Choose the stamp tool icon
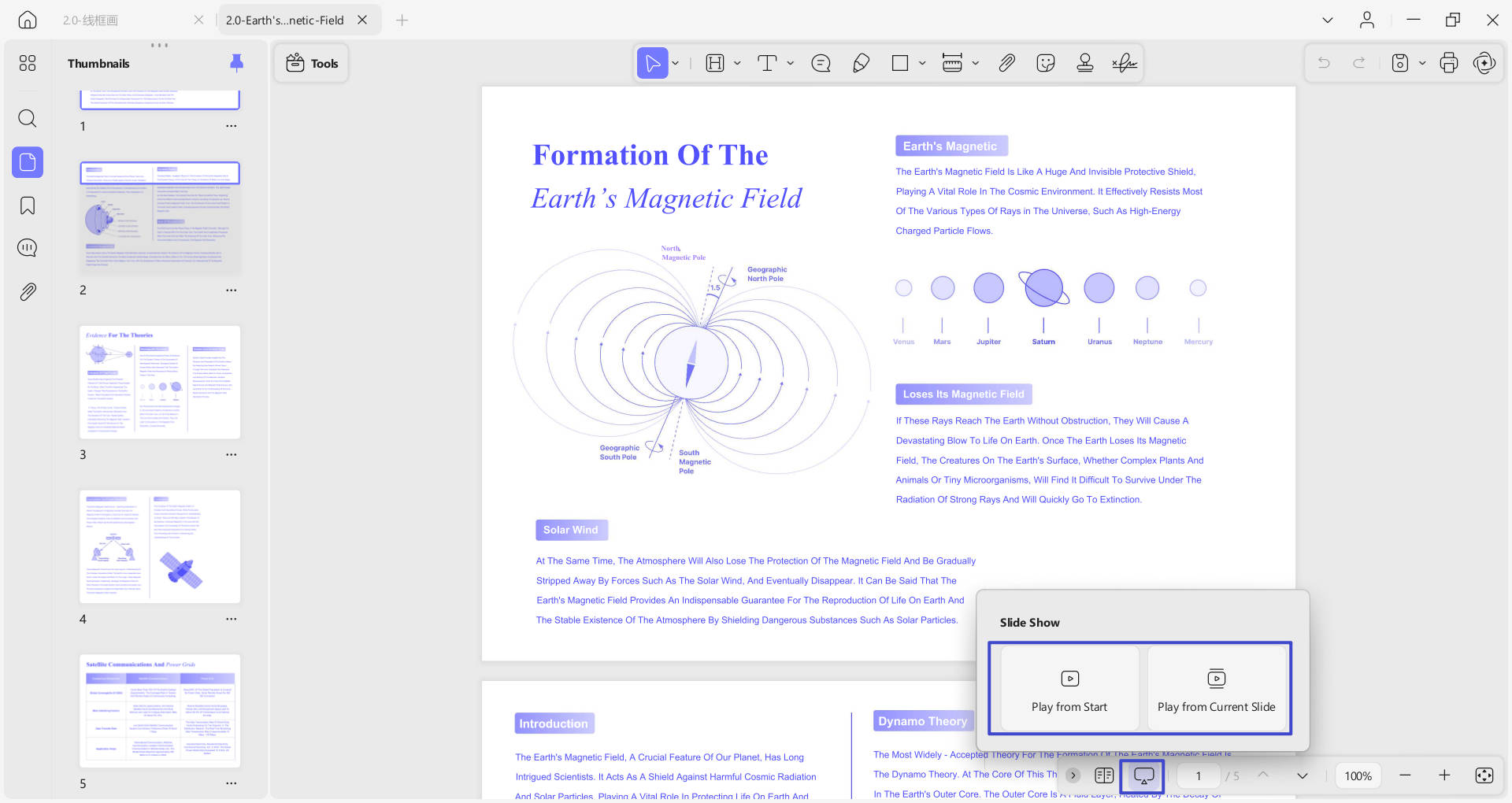This screenshot has height=803, width=1512. 1084,63
